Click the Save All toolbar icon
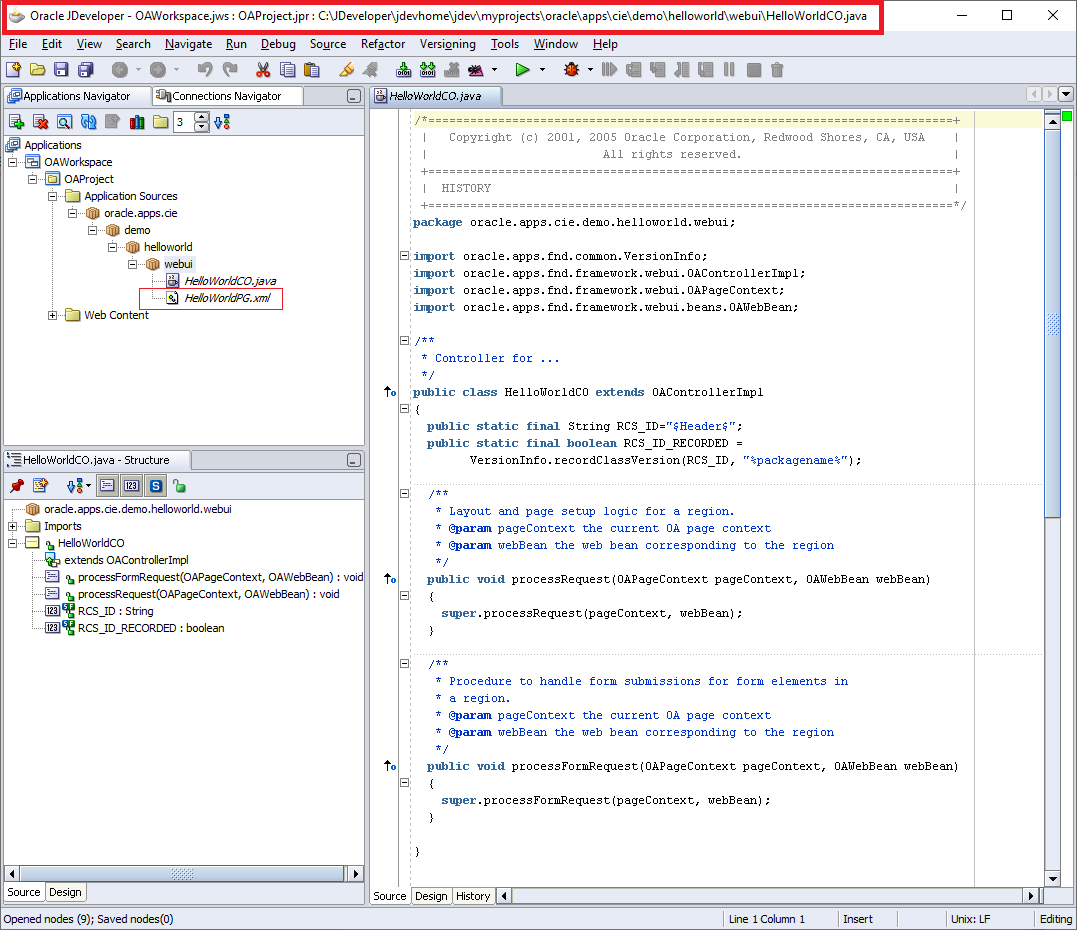Screen dimensions: 1077x930 (x=85, y=69)
